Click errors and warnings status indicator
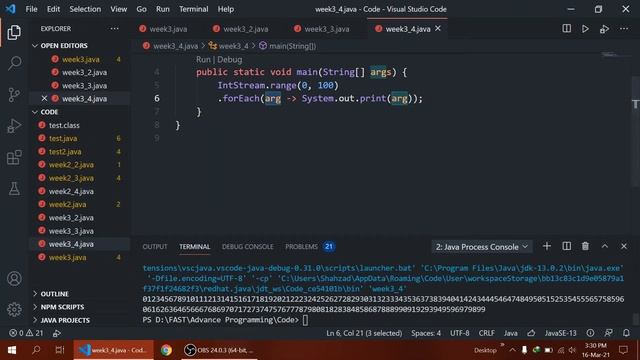 [x=26, y=333]
